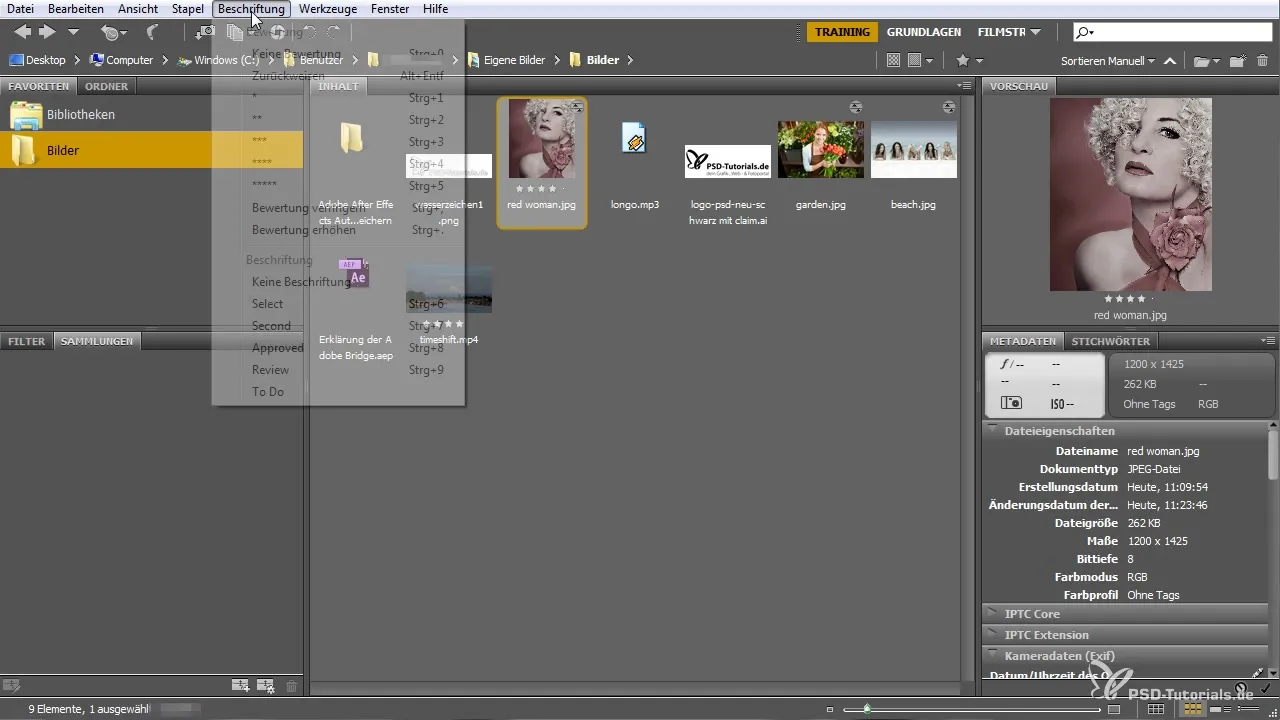Go to Eigene Bilder in path bar
The height and width of the screenshot is (720, 1280).
point(506,60)
